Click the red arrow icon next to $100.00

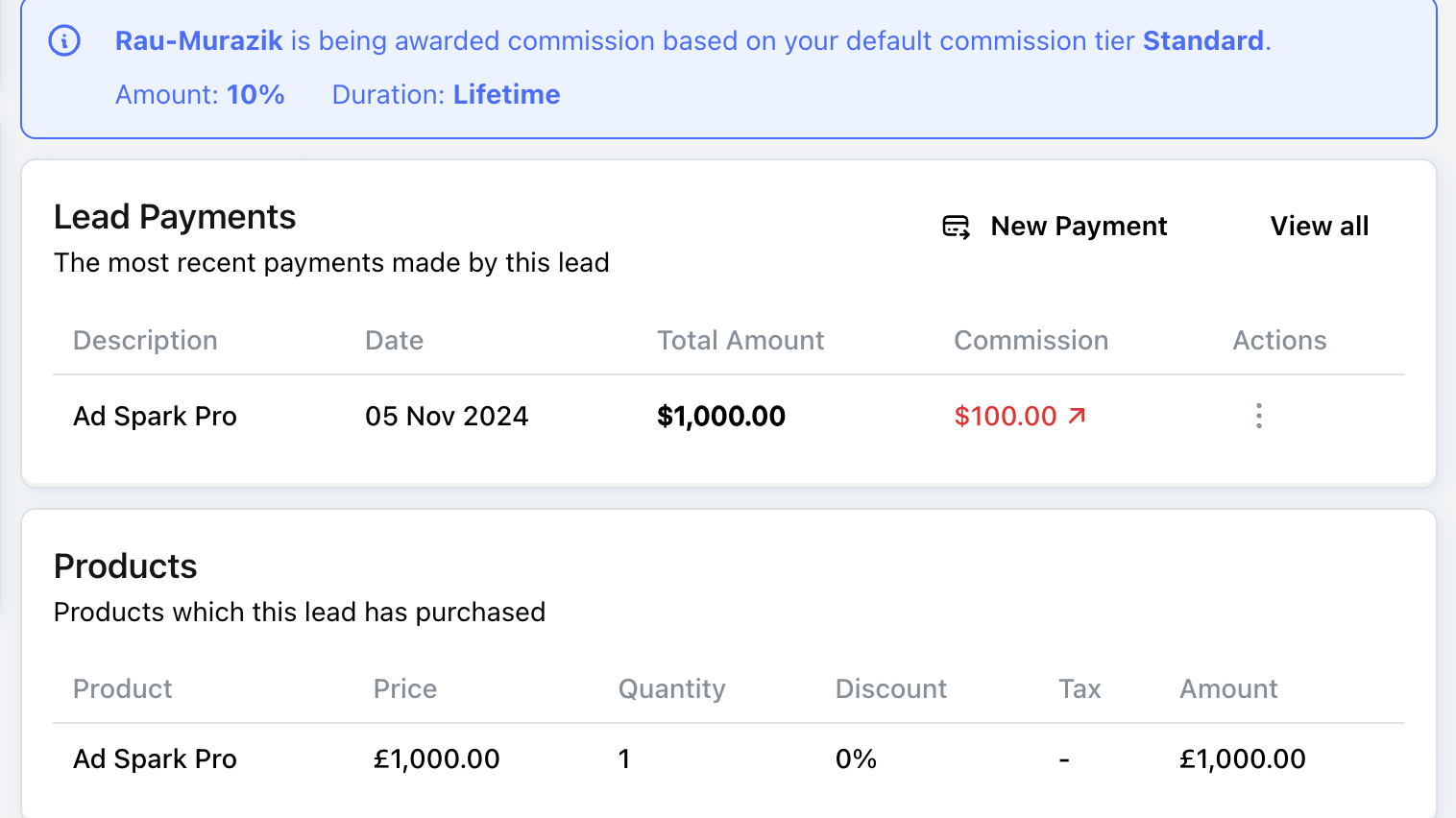(x=1078, y=416)
